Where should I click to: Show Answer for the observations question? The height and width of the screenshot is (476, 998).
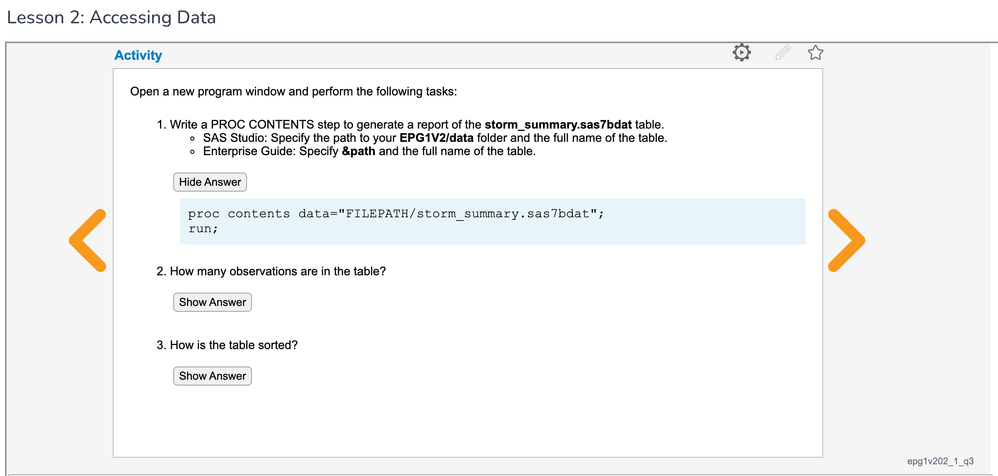[212, 302]
